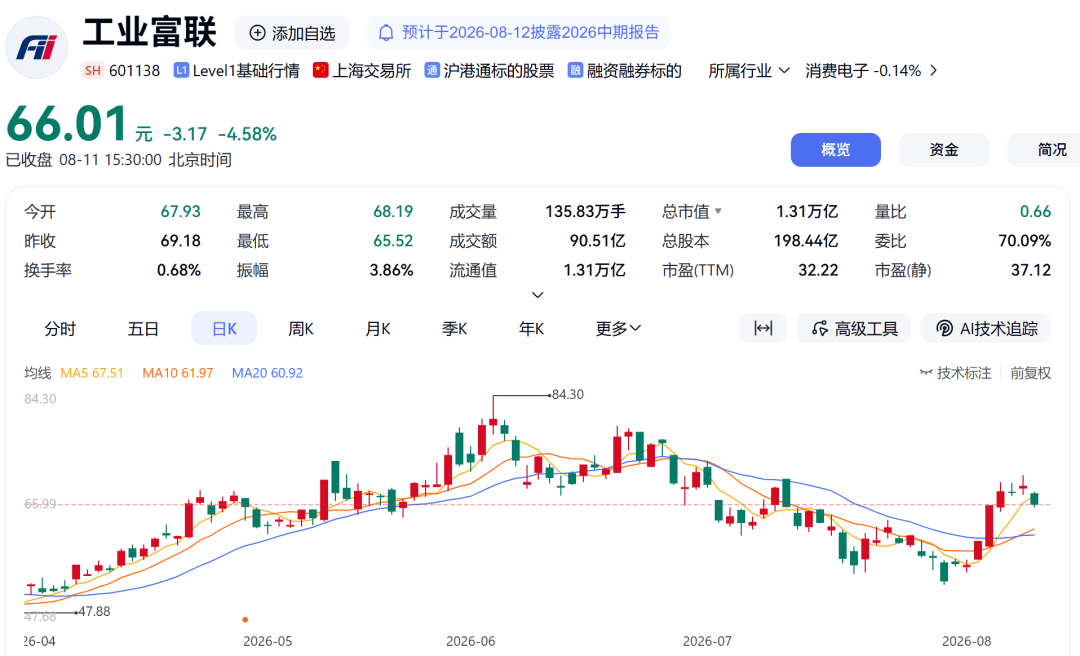Switch to the 简况 tab
This screenshot has width=1080, height=656.
click(1044, 150)
